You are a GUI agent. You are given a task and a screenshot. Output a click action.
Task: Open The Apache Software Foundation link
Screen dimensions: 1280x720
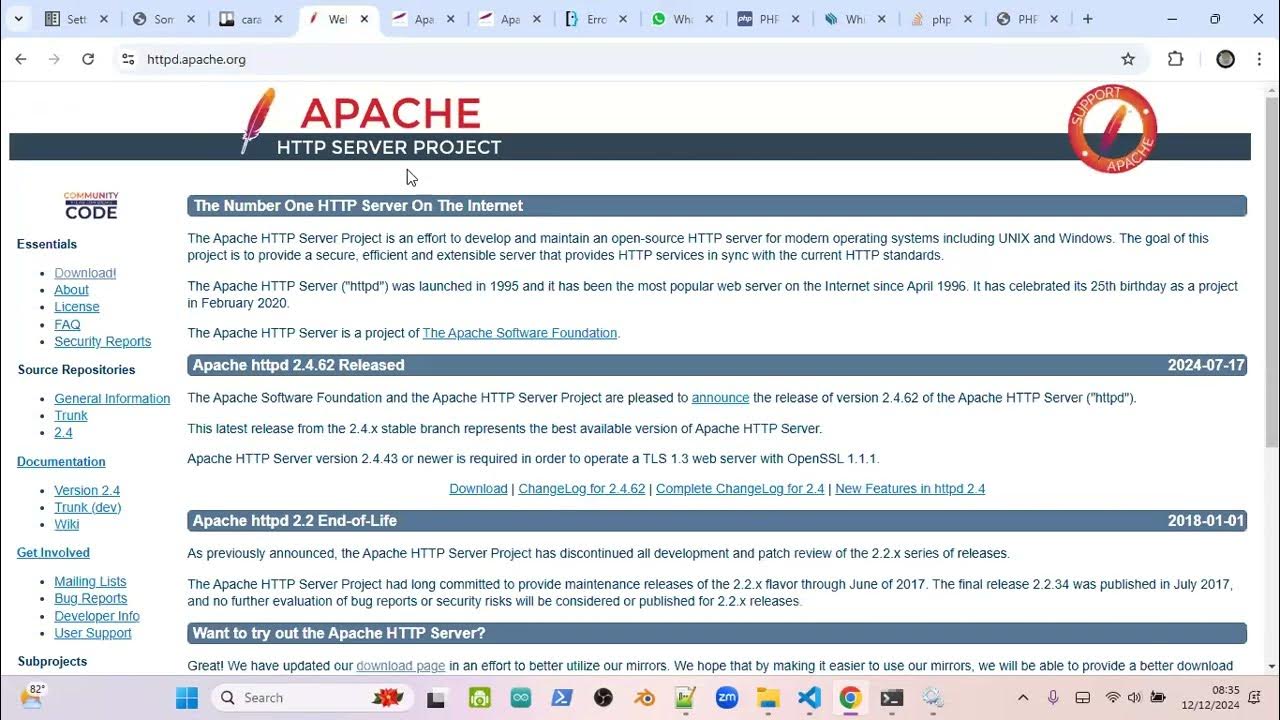520,333
